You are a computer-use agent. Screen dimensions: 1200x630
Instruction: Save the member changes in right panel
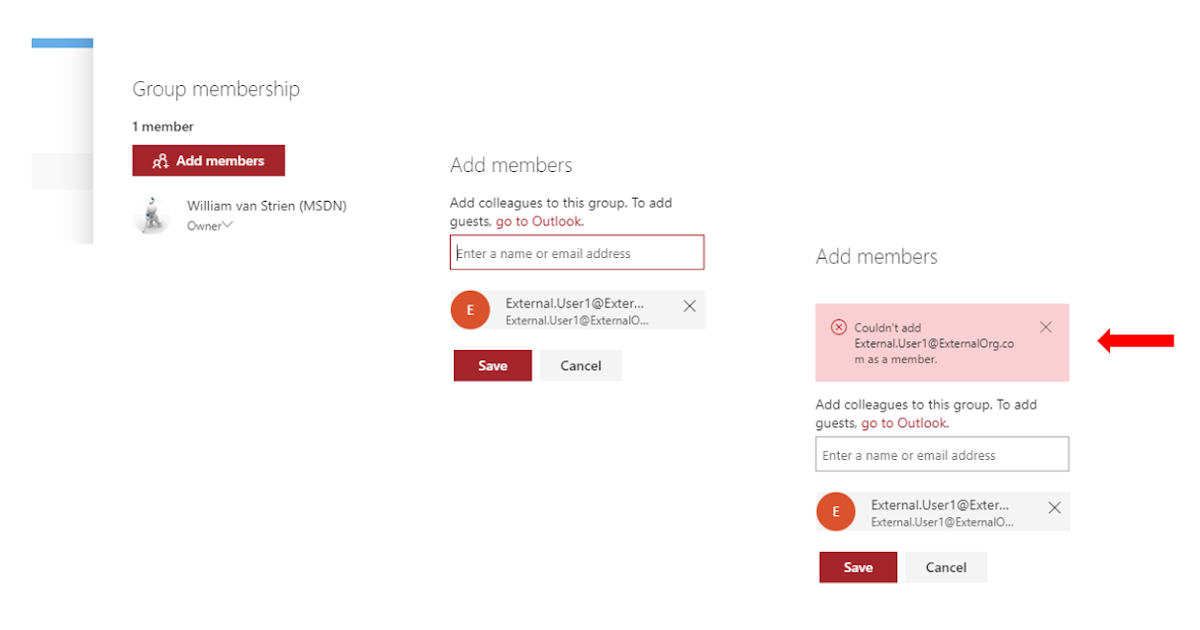(x=858, y=567)
